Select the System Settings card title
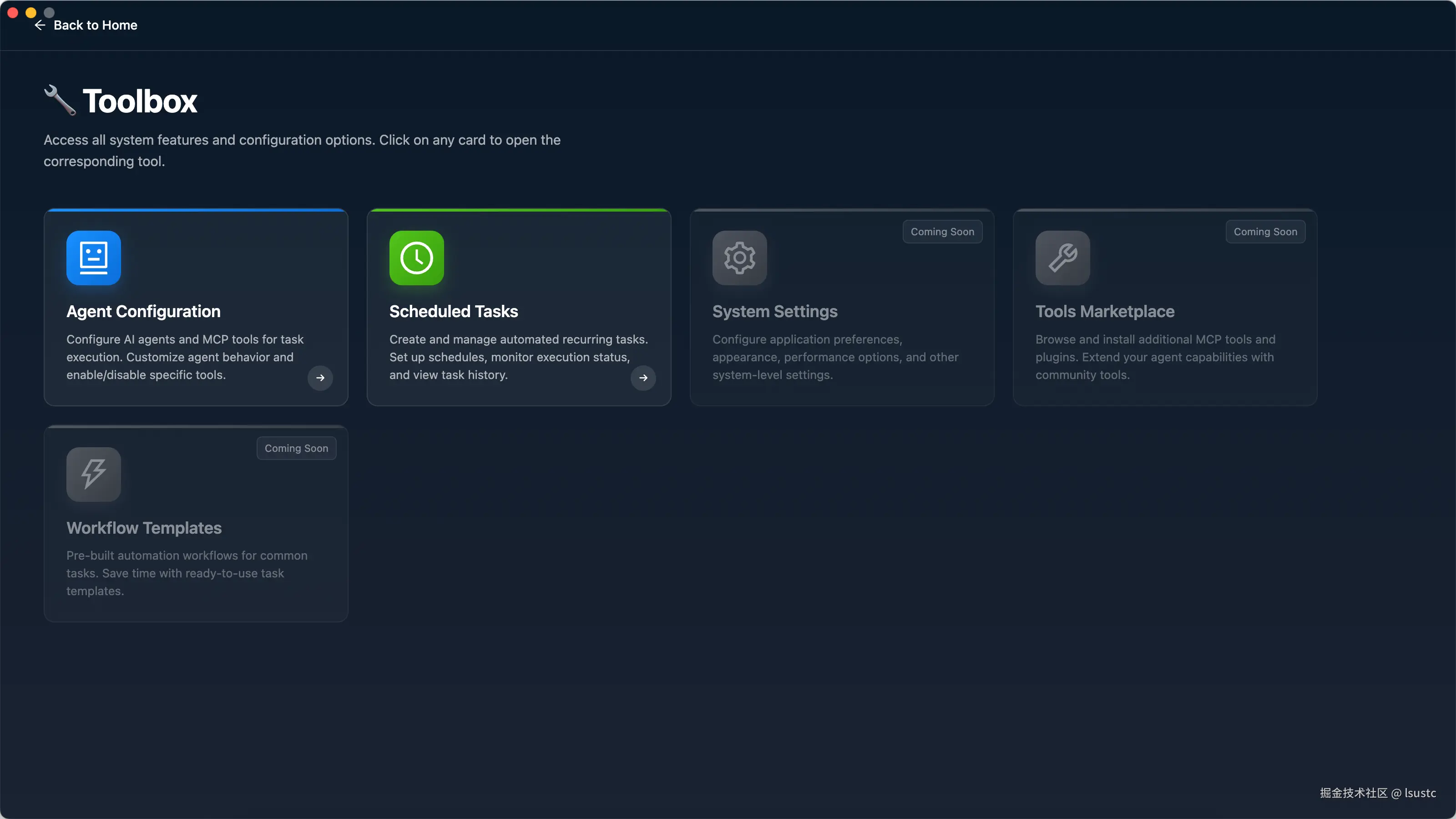This screenshot has width=1456, height=819. coord(774,311)
